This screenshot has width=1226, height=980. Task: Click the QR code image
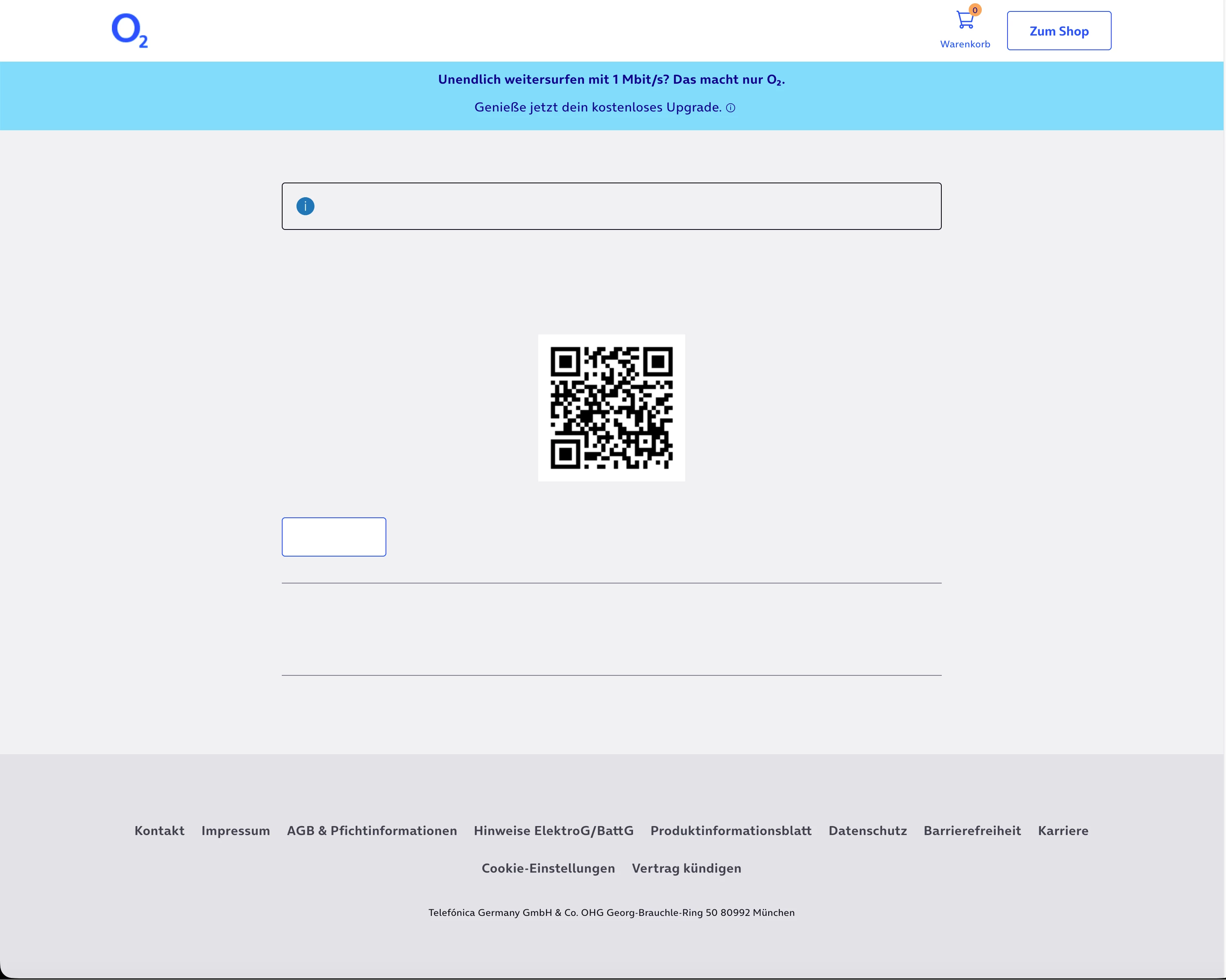tap(611, 408)
